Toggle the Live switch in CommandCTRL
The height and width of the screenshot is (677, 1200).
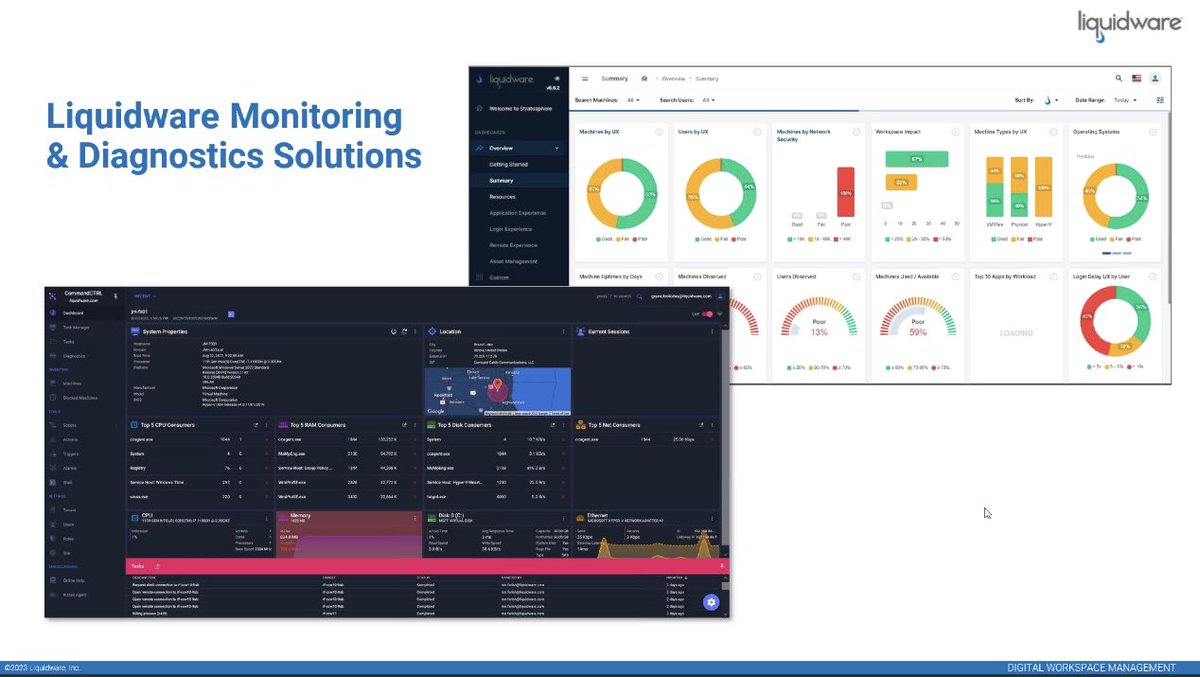tap(707, 314)
